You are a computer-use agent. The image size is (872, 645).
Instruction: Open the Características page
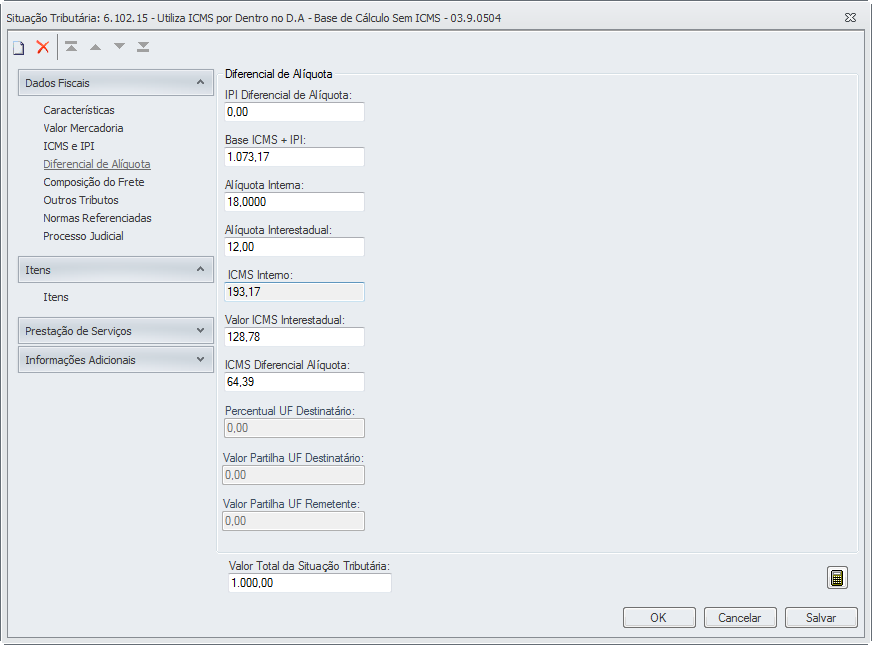point(79,110)
